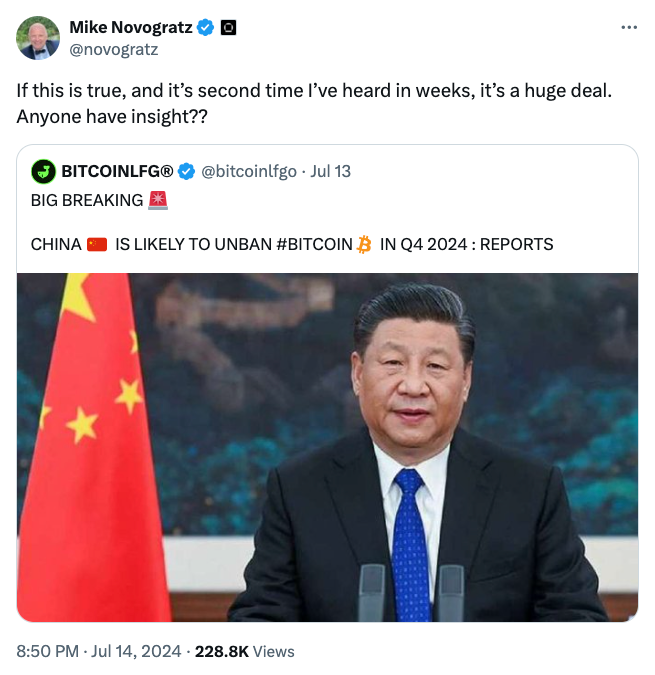The height and width of the screenshot is (675, 655).
Task: Click the orange Bitcoin symbol emoji
Action: pyautogui.click(x=364, y=245)
